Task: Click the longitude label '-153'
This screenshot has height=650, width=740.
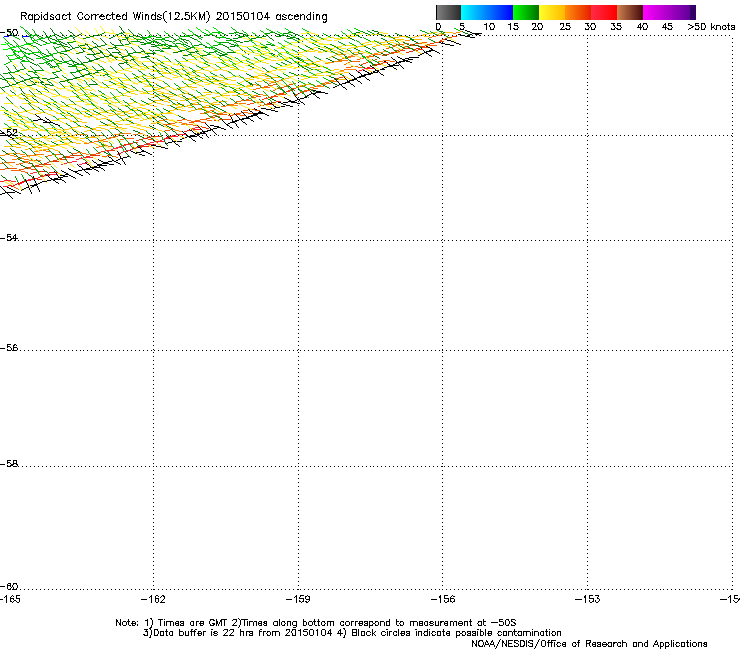Action: [588, 599]
